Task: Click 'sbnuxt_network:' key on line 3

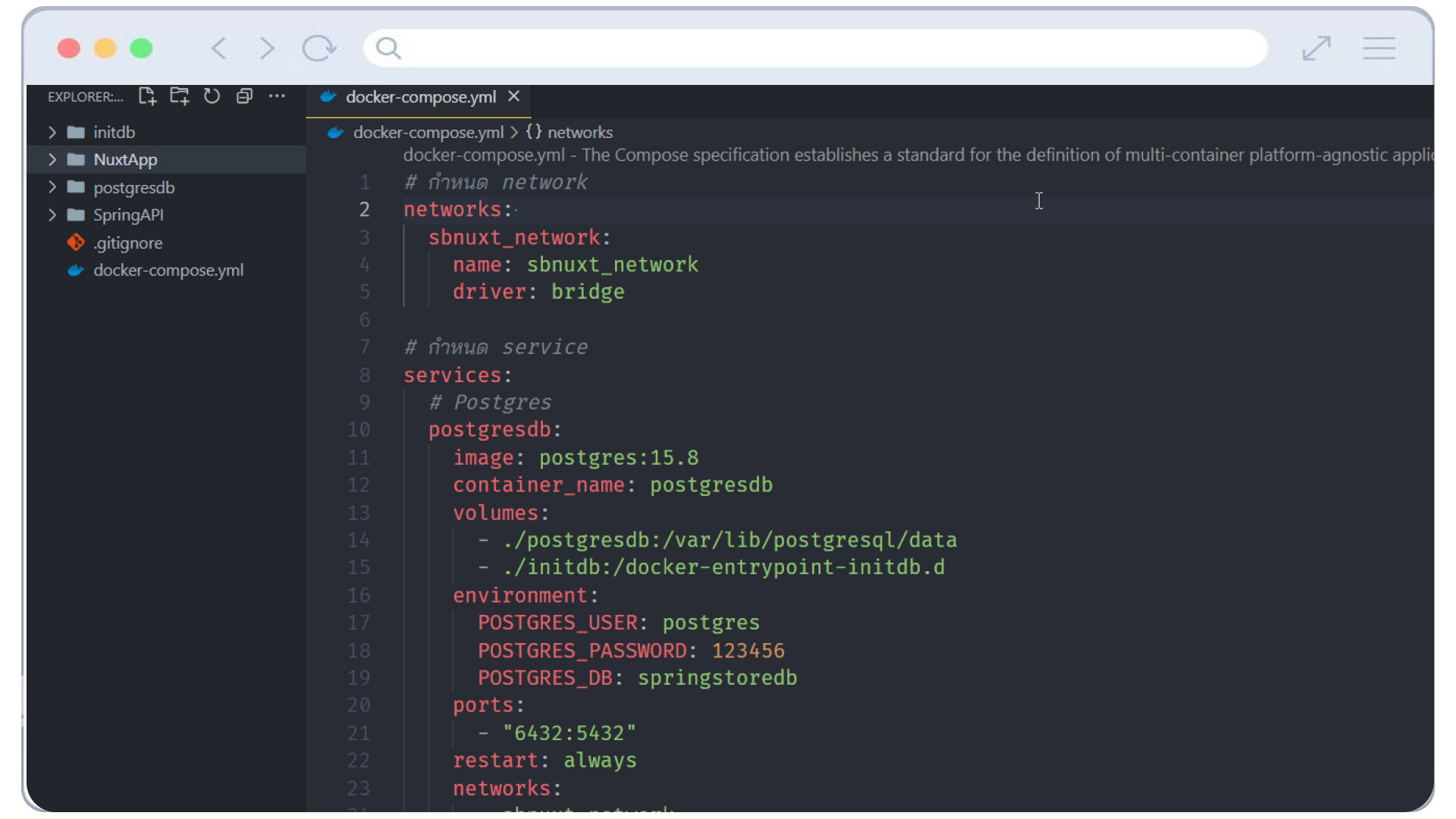Action: 519,237
